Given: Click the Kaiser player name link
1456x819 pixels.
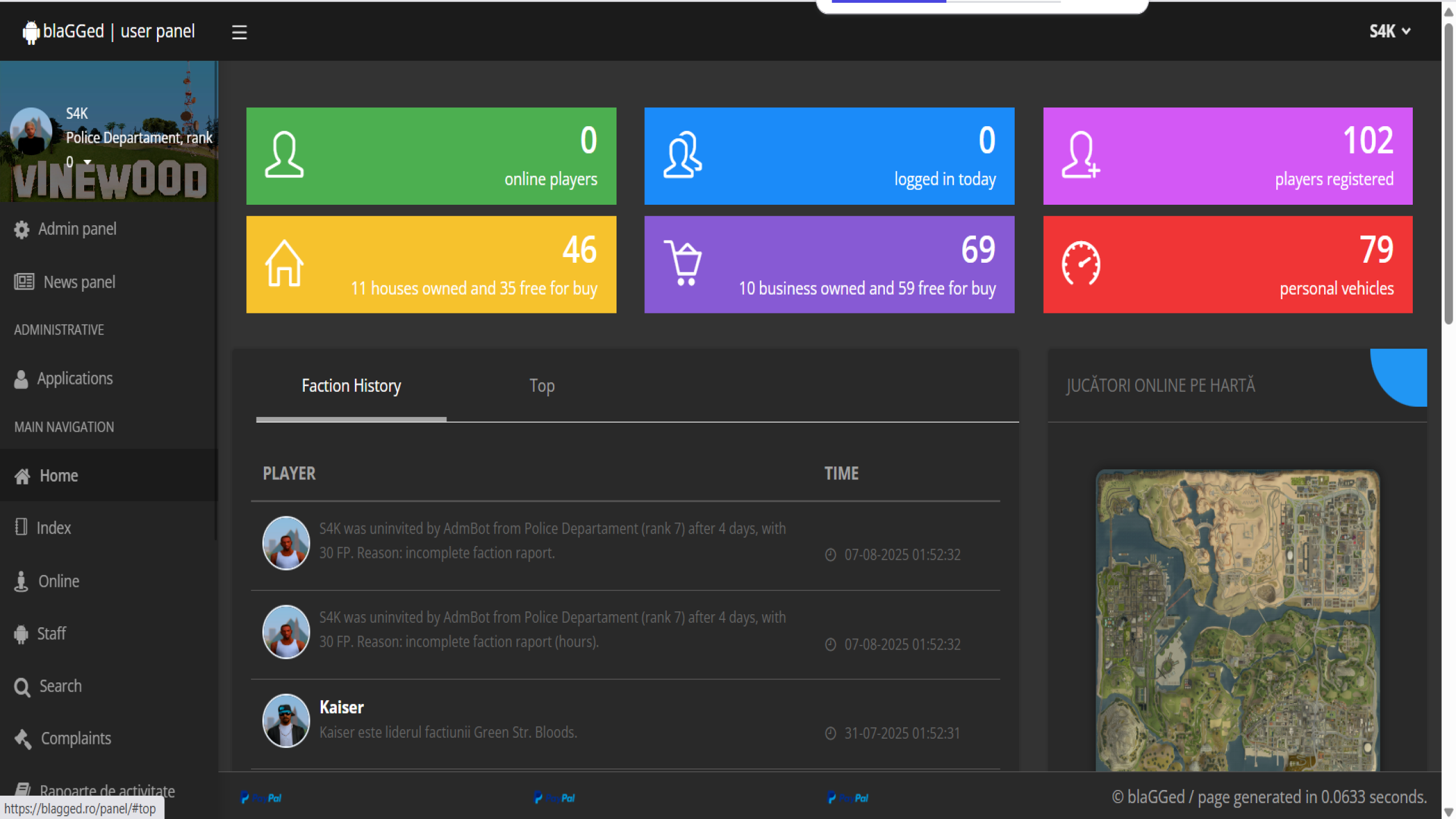Looking at the screenshot, I should pos(341,707).
